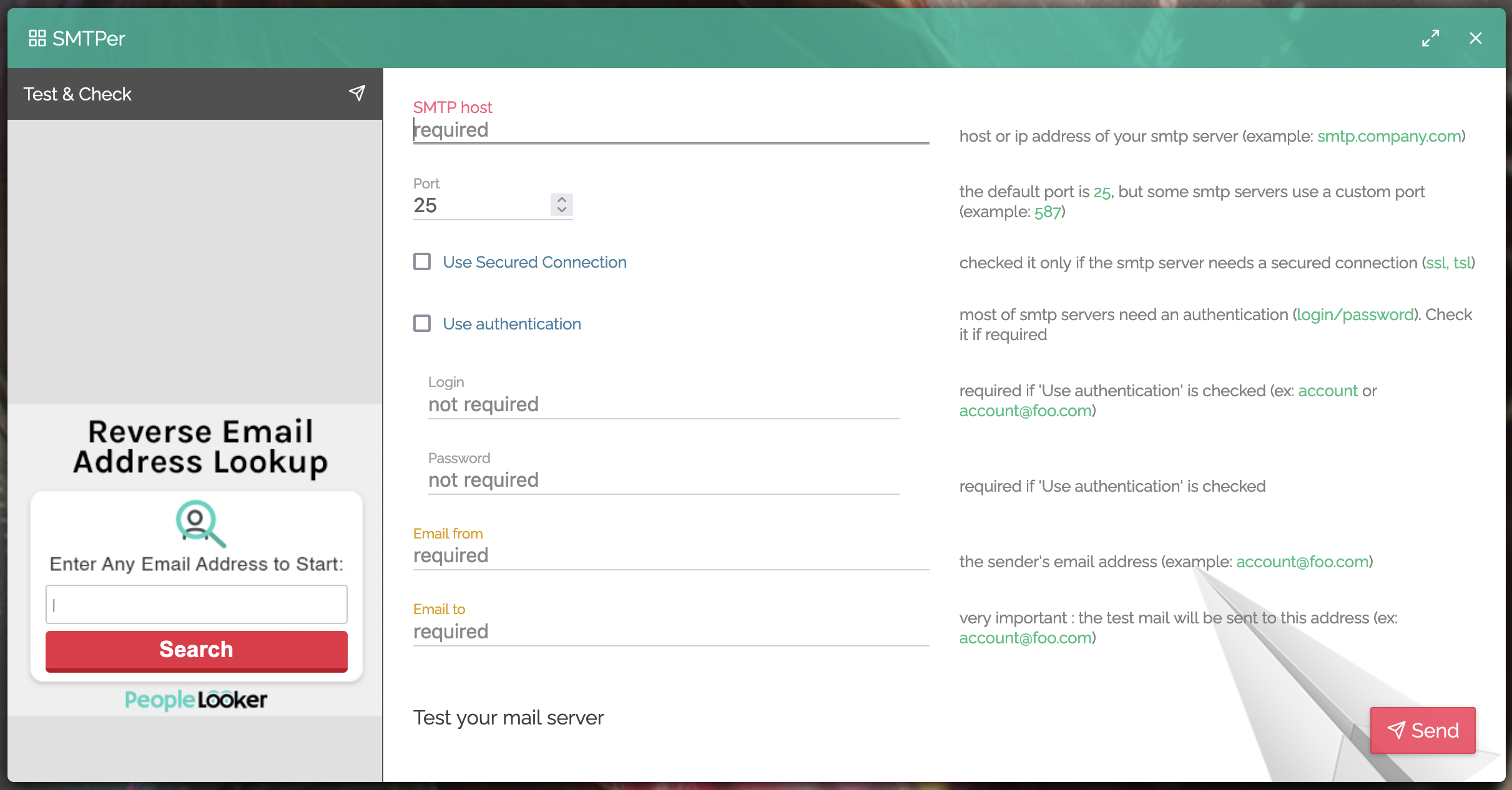
Task: Click the Test your mail server heading
Action: pos(508,718)
